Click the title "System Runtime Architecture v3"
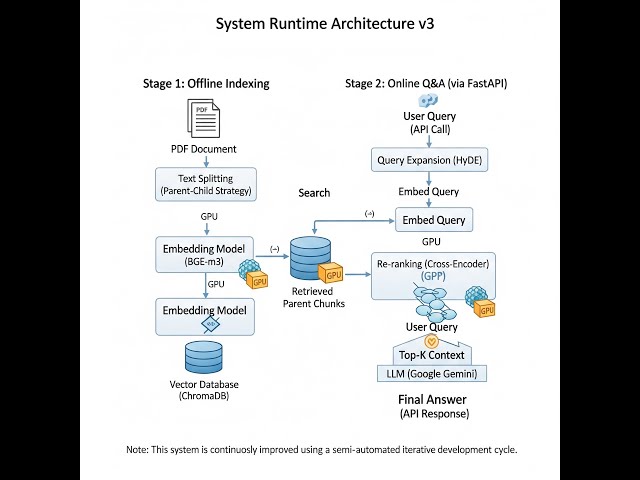 pos(325,24)
